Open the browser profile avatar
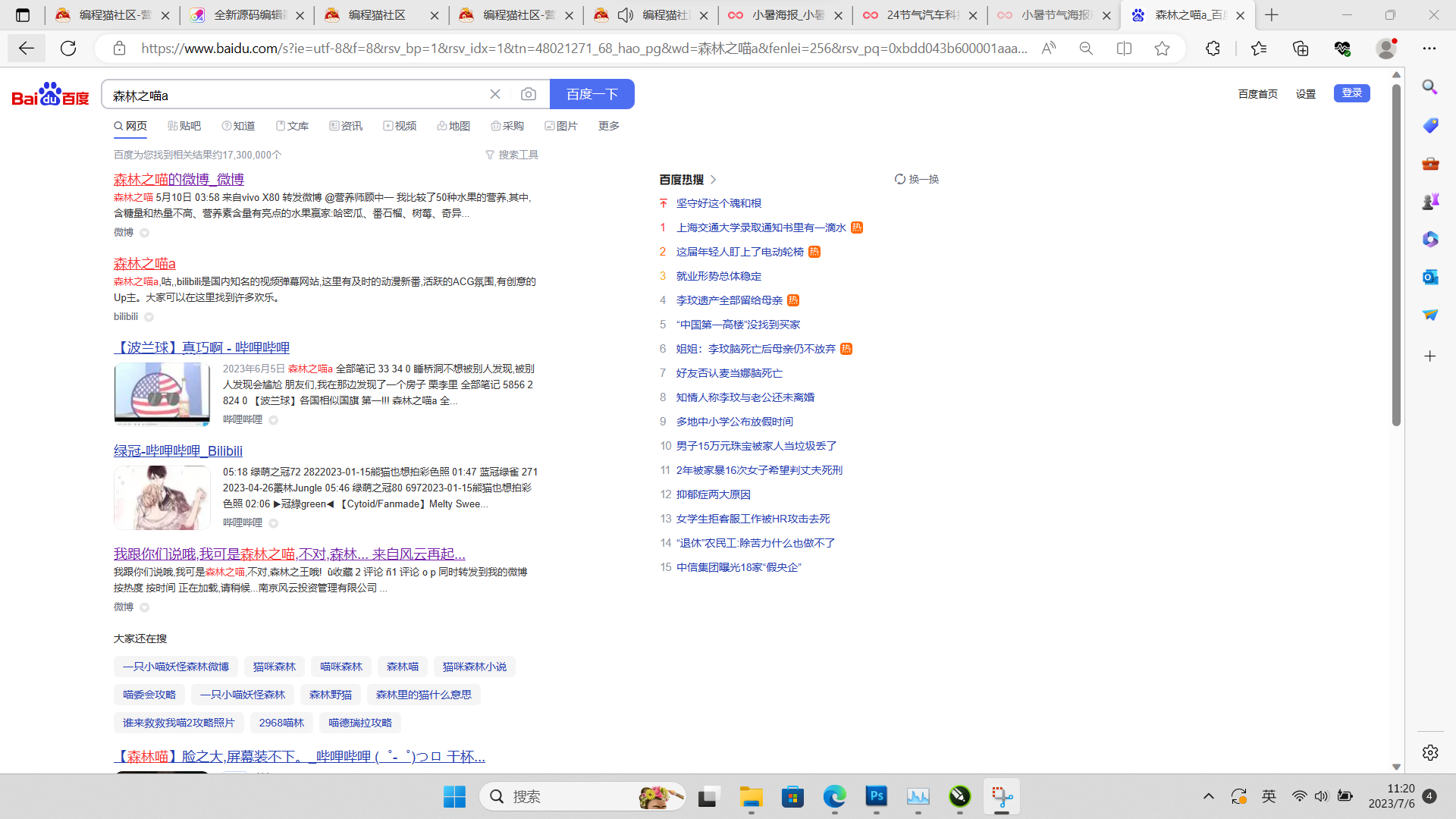The image size is (1456, 819). [1386, 49]
